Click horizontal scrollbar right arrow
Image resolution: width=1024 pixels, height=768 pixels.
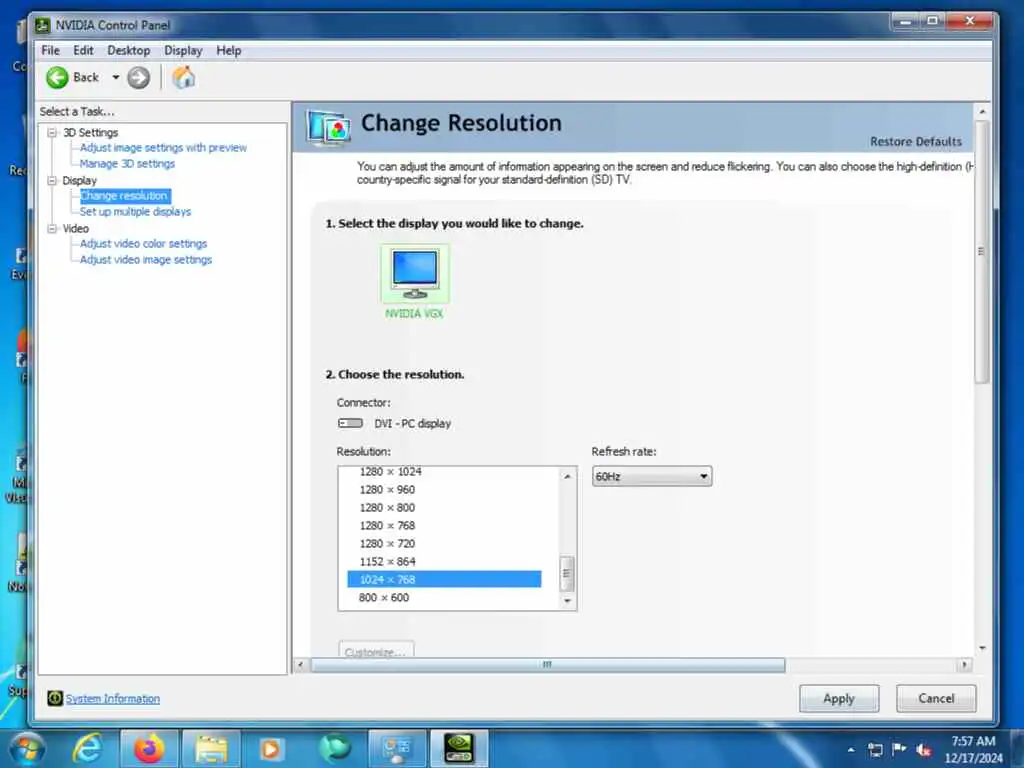pos(964,665)
